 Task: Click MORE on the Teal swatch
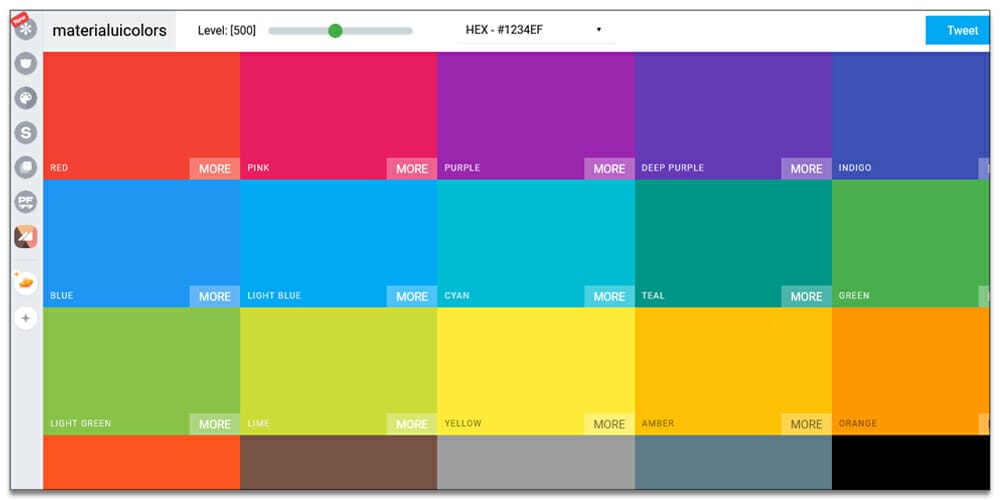pos(807,297)
